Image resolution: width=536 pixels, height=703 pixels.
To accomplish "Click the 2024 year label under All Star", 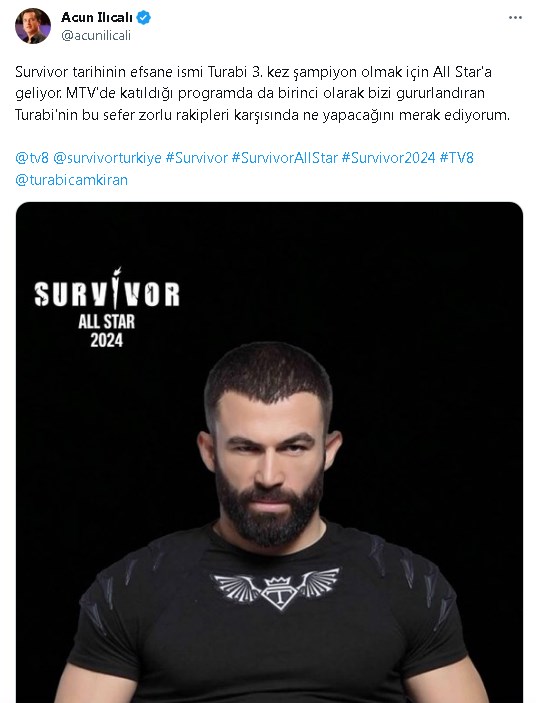I will tap(107, 340).
